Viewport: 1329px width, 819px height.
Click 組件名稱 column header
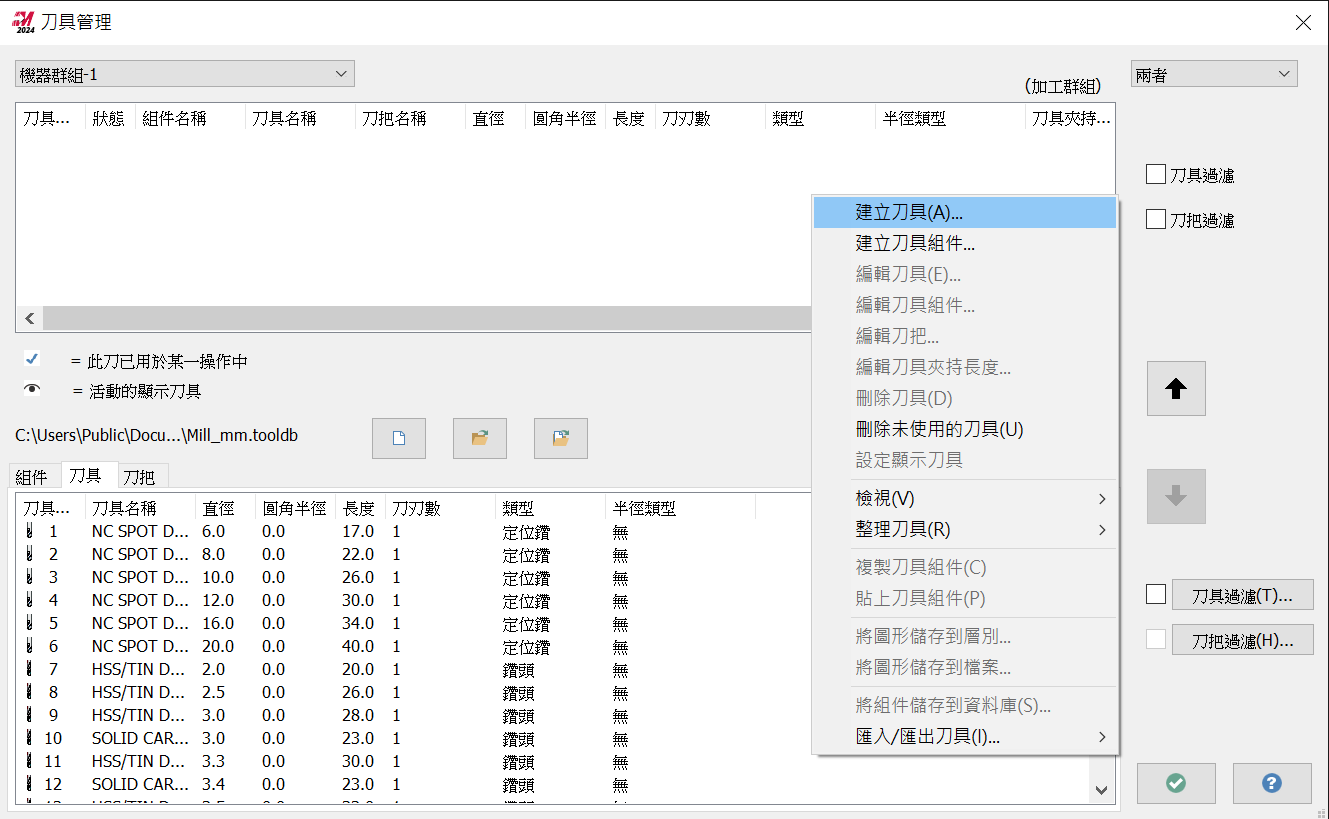[x=190, y=118]
